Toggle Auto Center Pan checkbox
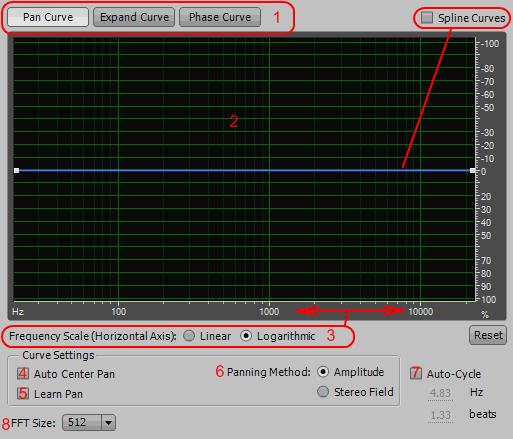 [x=23, y=374]
